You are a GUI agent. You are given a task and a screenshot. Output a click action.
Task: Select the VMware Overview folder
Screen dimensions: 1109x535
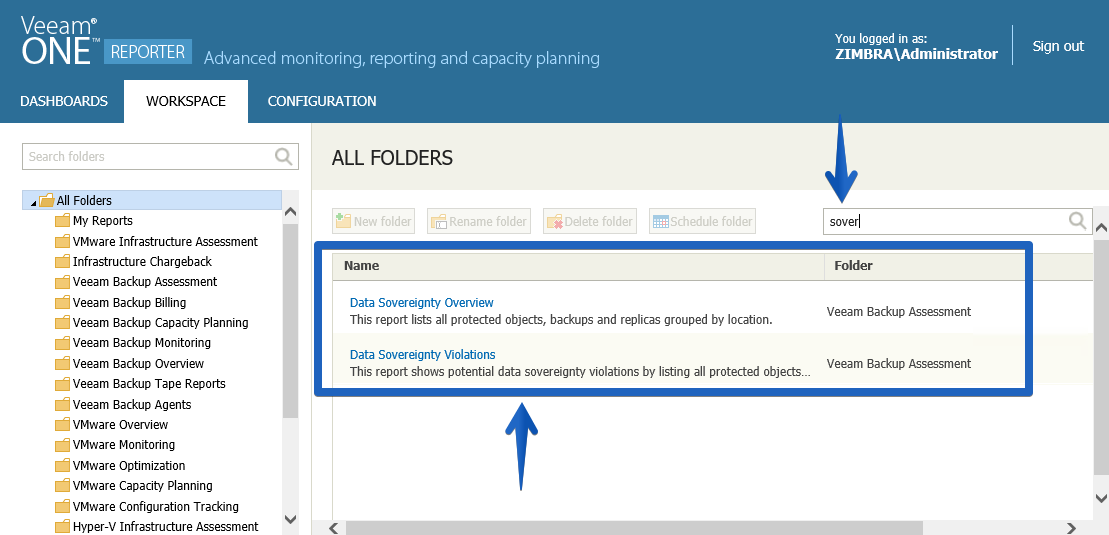pos(120,425)
